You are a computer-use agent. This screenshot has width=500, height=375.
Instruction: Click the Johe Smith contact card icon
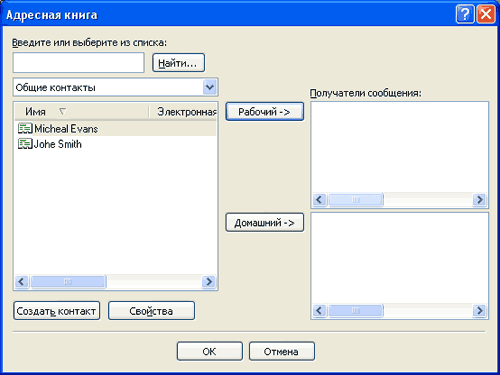25,144
